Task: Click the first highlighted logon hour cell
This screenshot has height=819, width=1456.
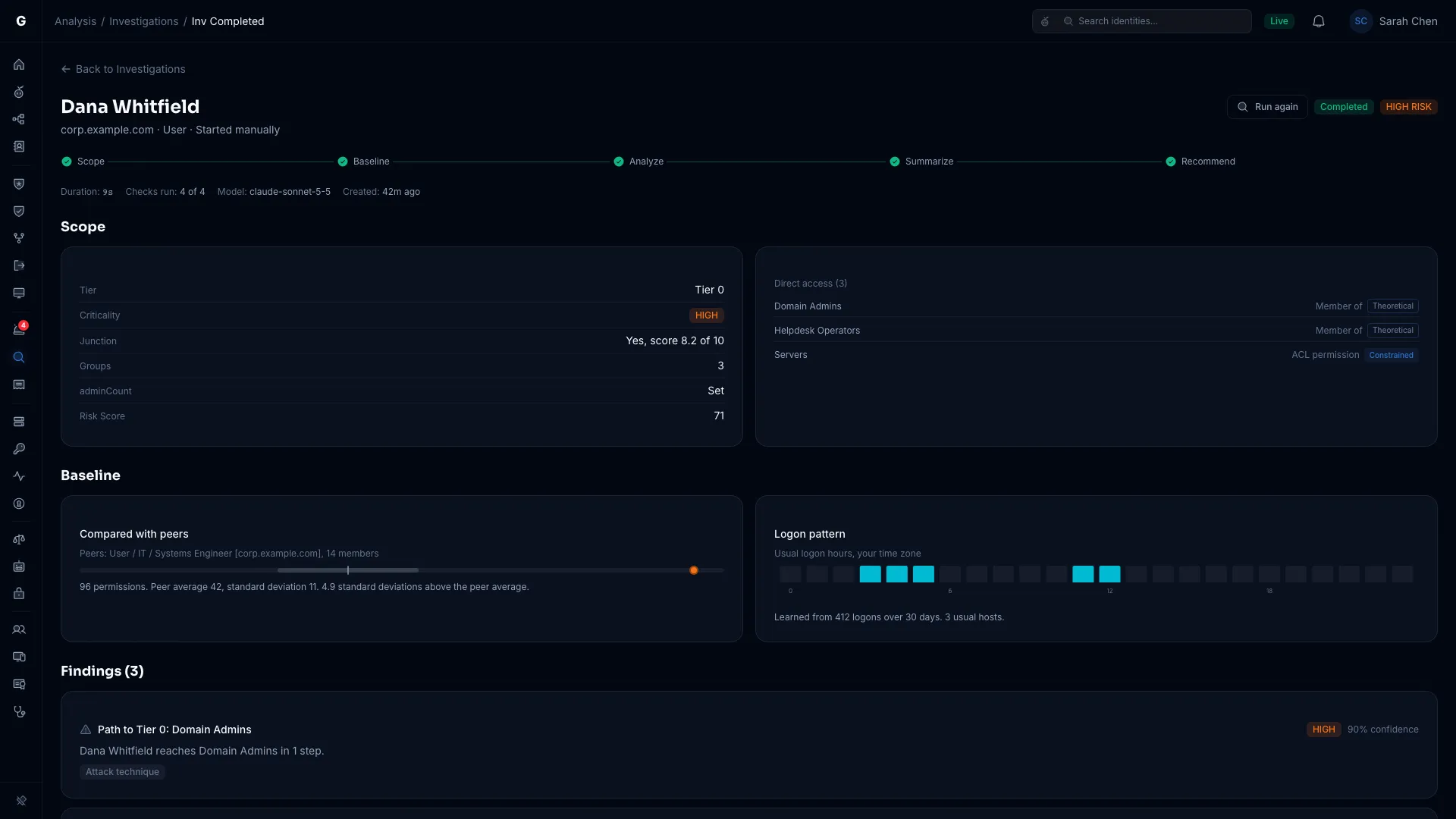Action: click(870, 574)
